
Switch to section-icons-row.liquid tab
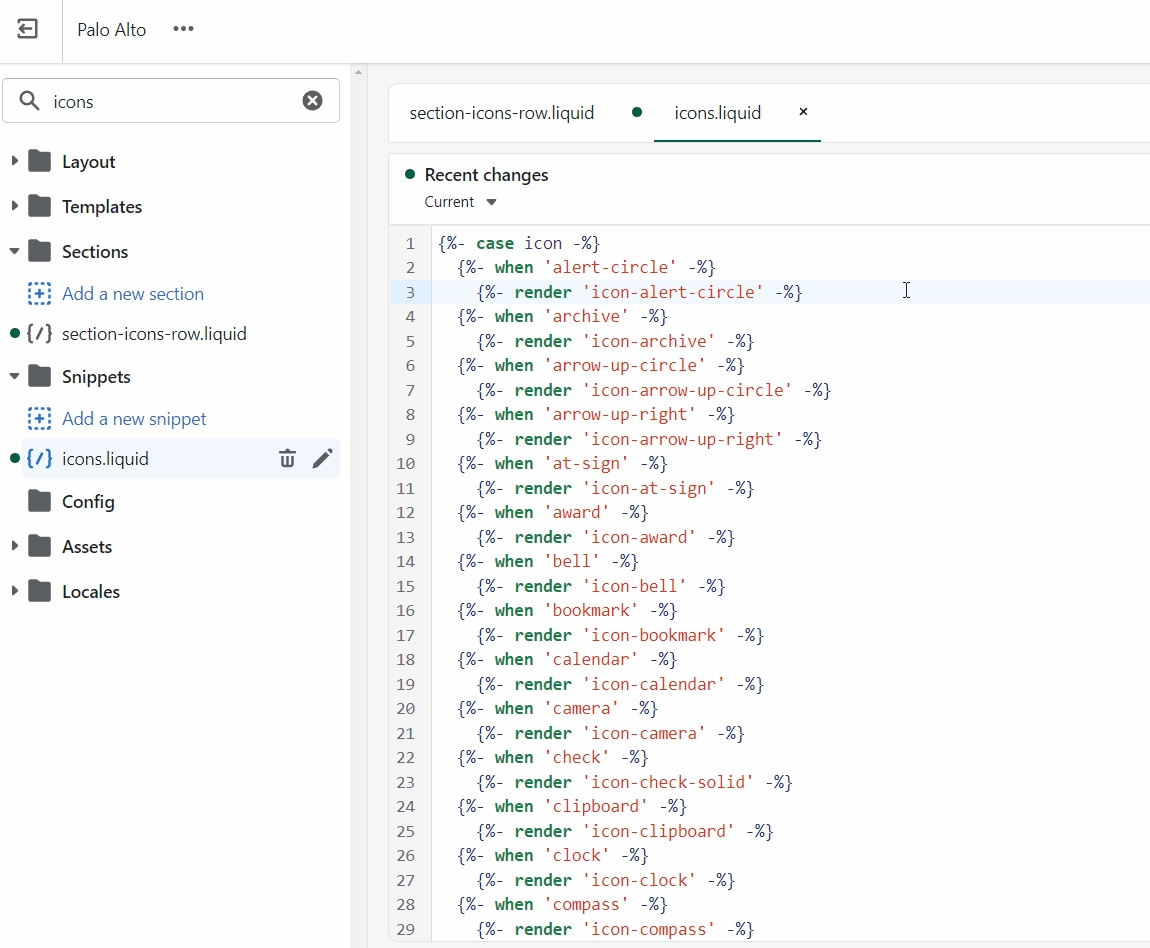coord(502,113)
